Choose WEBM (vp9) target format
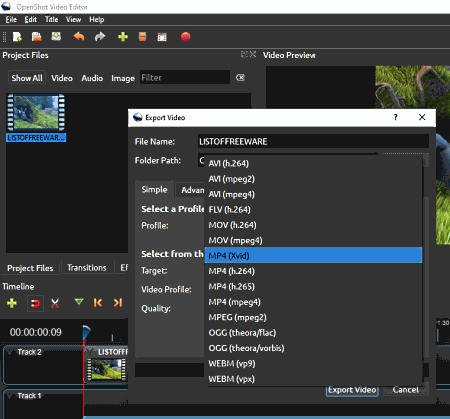Screen dimensions: 450x419 tap(313, 363)
